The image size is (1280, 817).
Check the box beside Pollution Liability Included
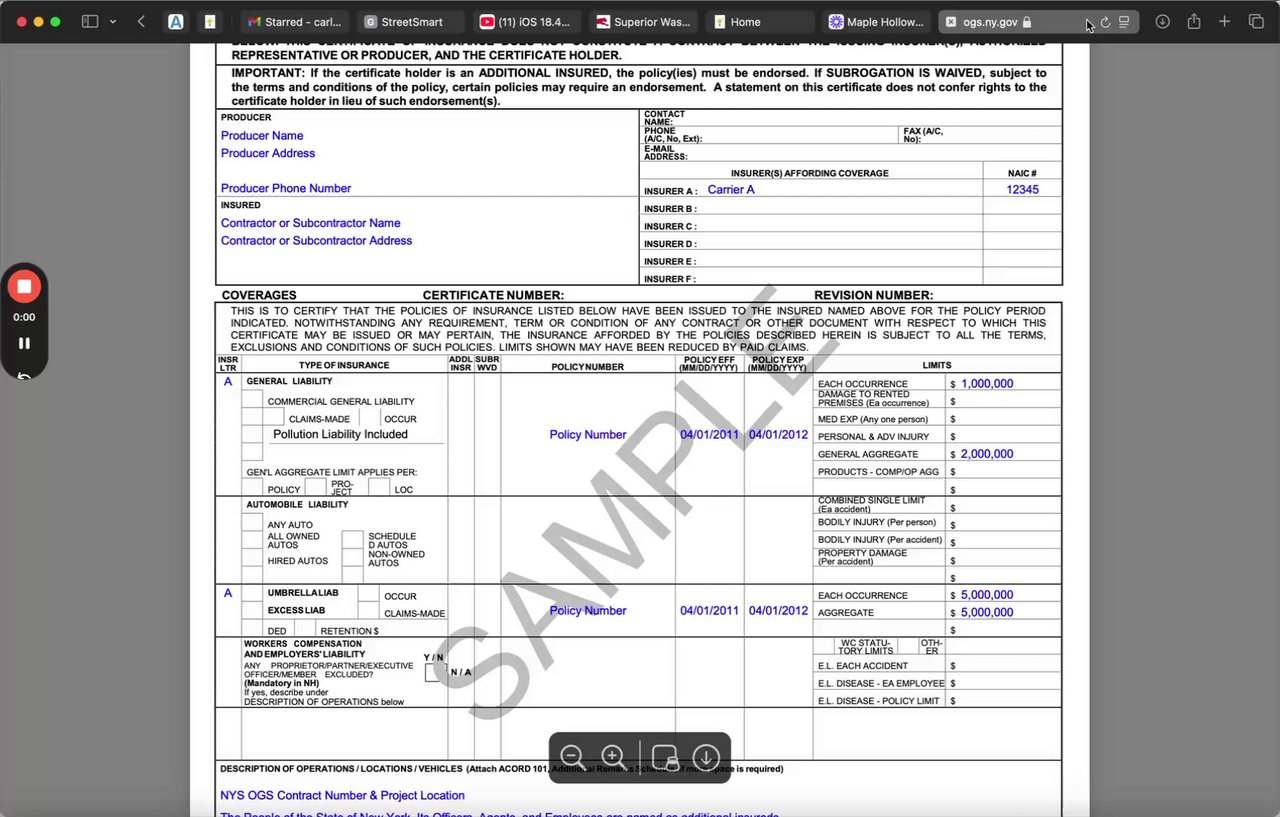point(252,434)
